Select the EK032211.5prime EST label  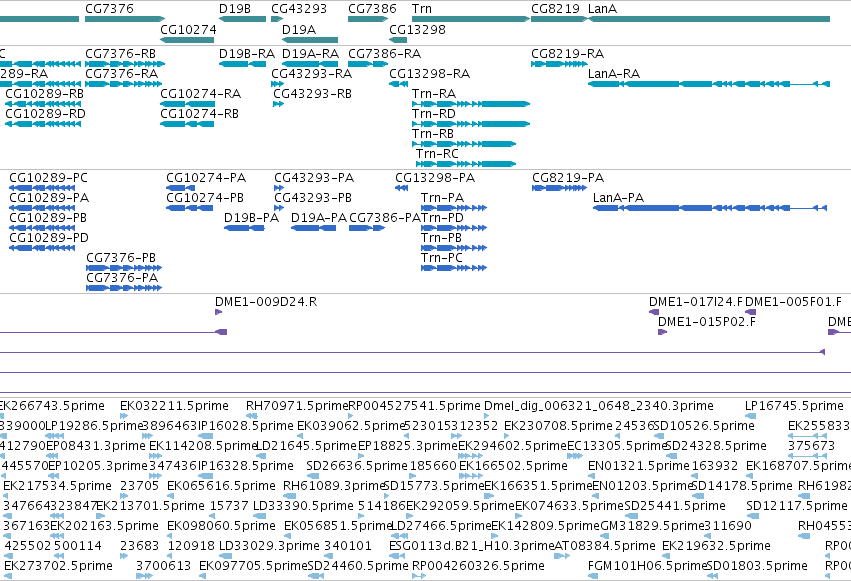[174, 406]
